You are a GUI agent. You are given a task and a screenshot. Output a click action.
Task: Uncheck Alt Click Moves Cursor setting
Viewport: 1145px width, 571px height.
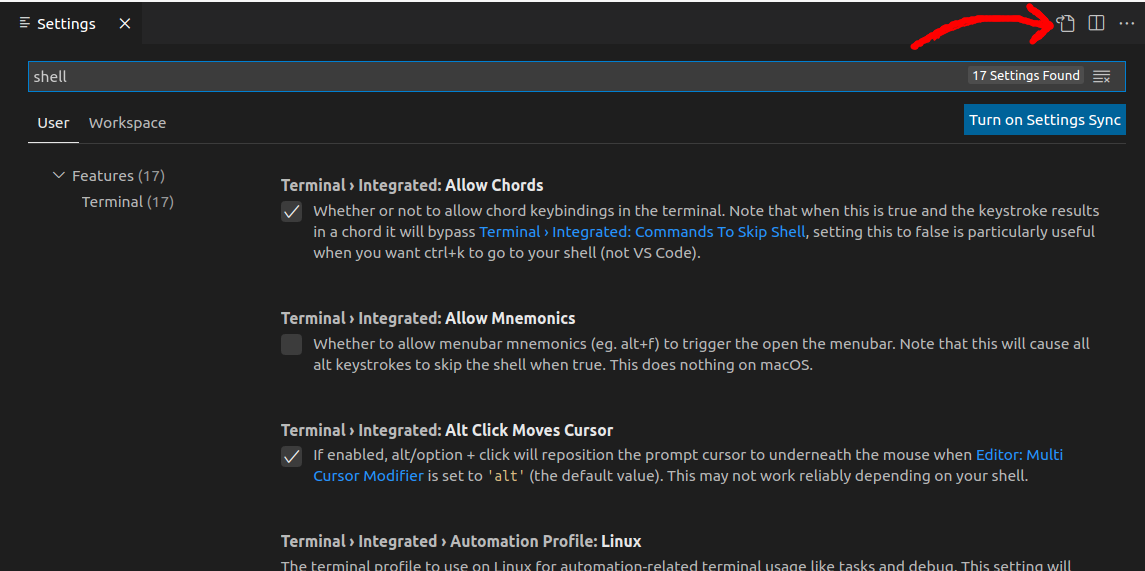291,456
